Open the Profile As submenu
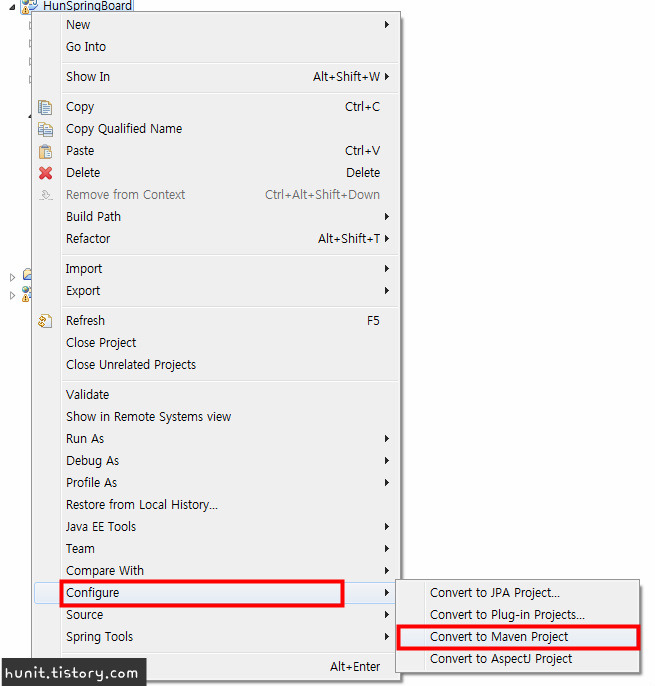This screenshot has height=686, width=655. pyautogui.click(x=217, y=483)
